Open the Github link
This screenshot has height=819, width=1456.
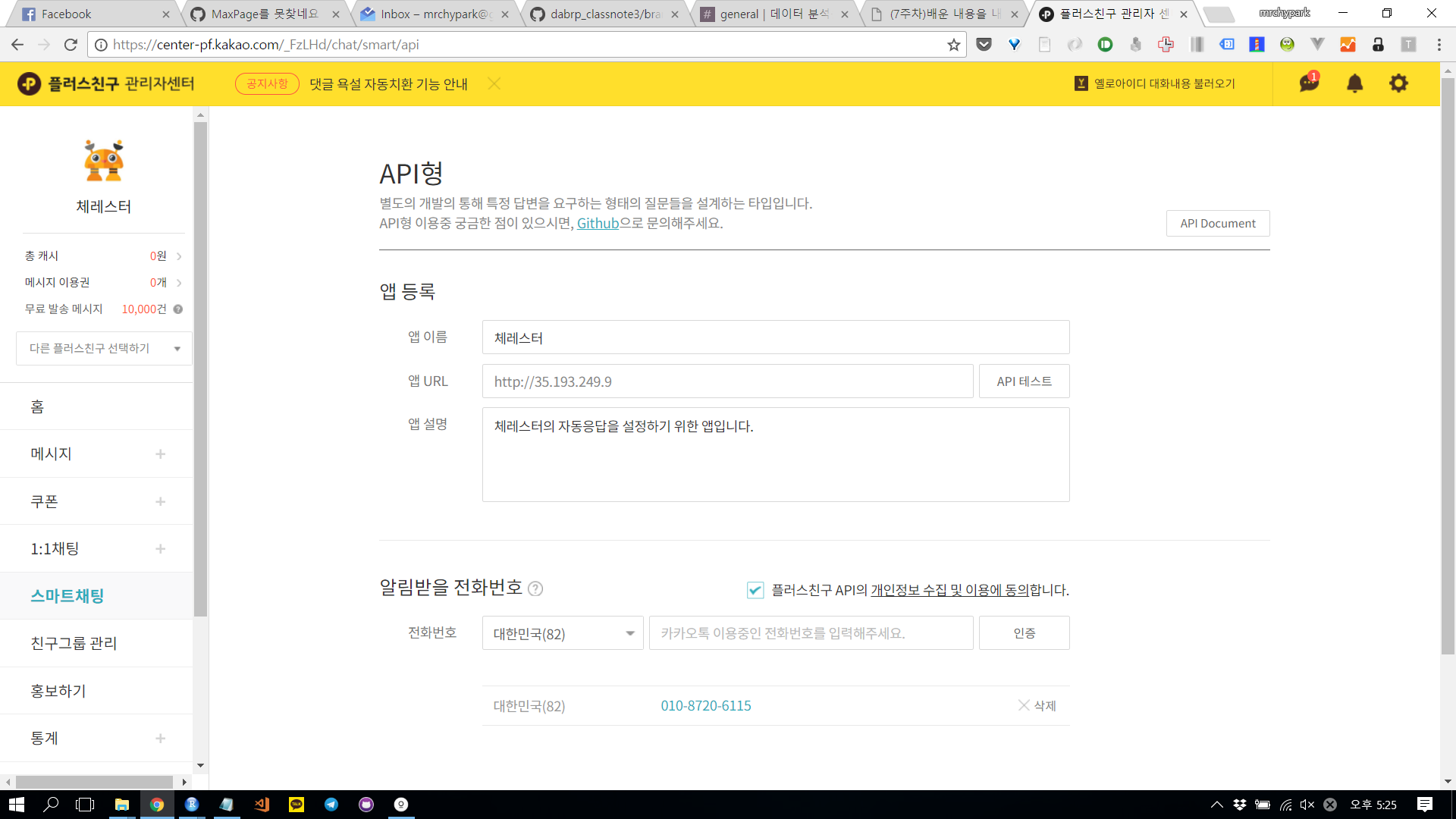[x=598, y=223]
